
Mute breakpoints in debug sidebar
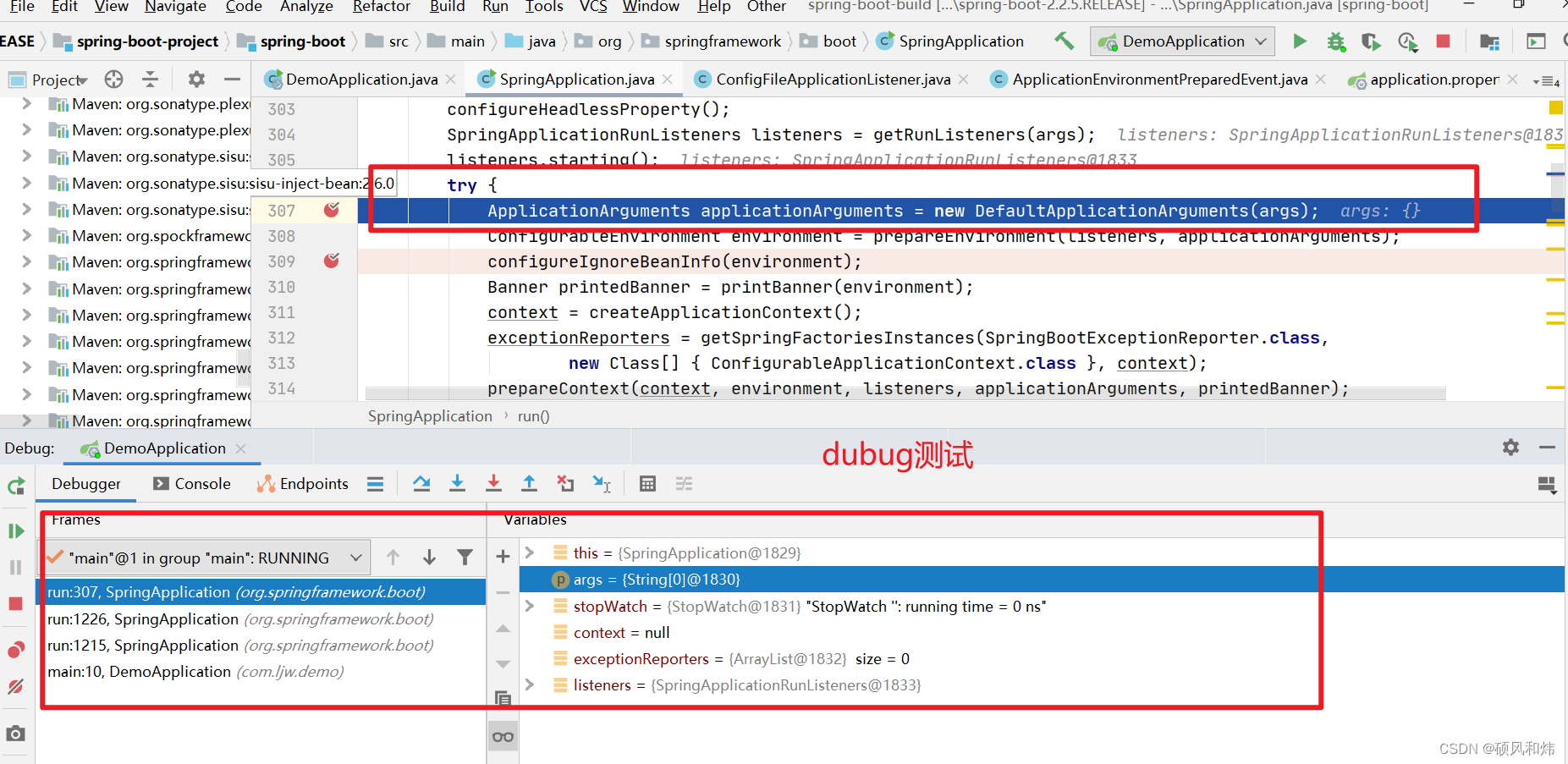(16, 686)
